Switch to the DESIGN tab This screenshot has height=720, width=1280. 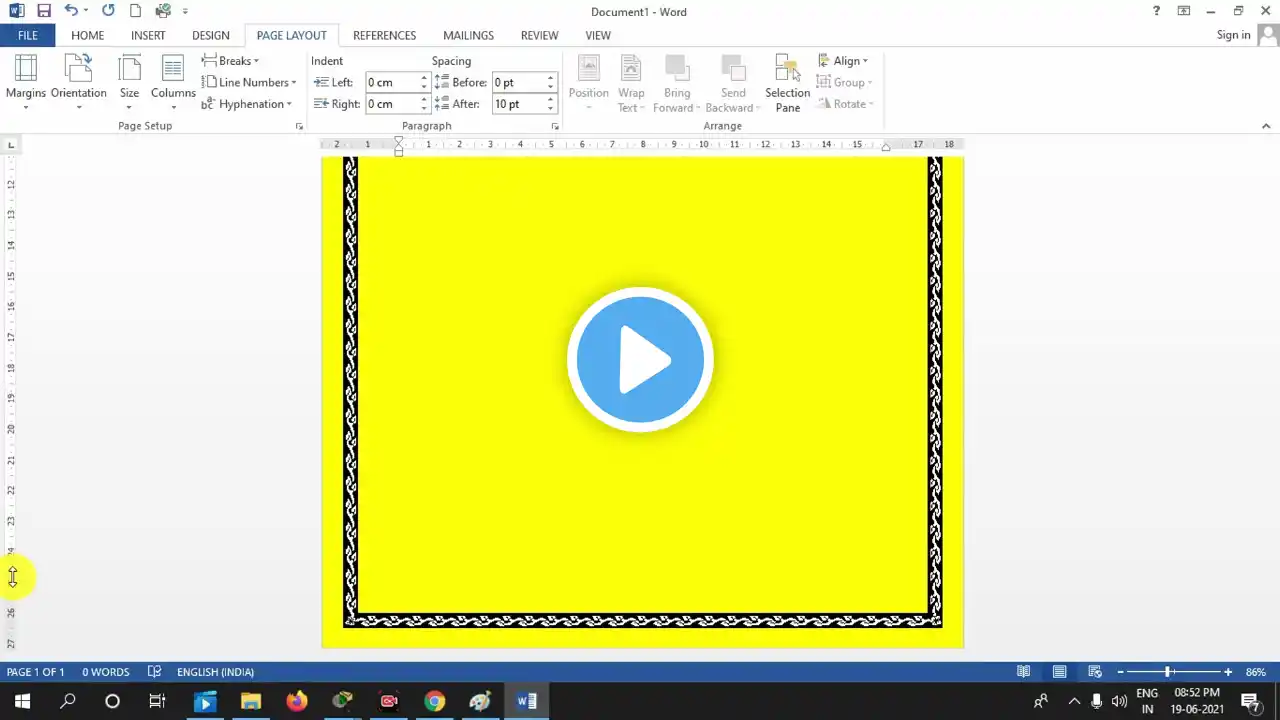point(210,35)
